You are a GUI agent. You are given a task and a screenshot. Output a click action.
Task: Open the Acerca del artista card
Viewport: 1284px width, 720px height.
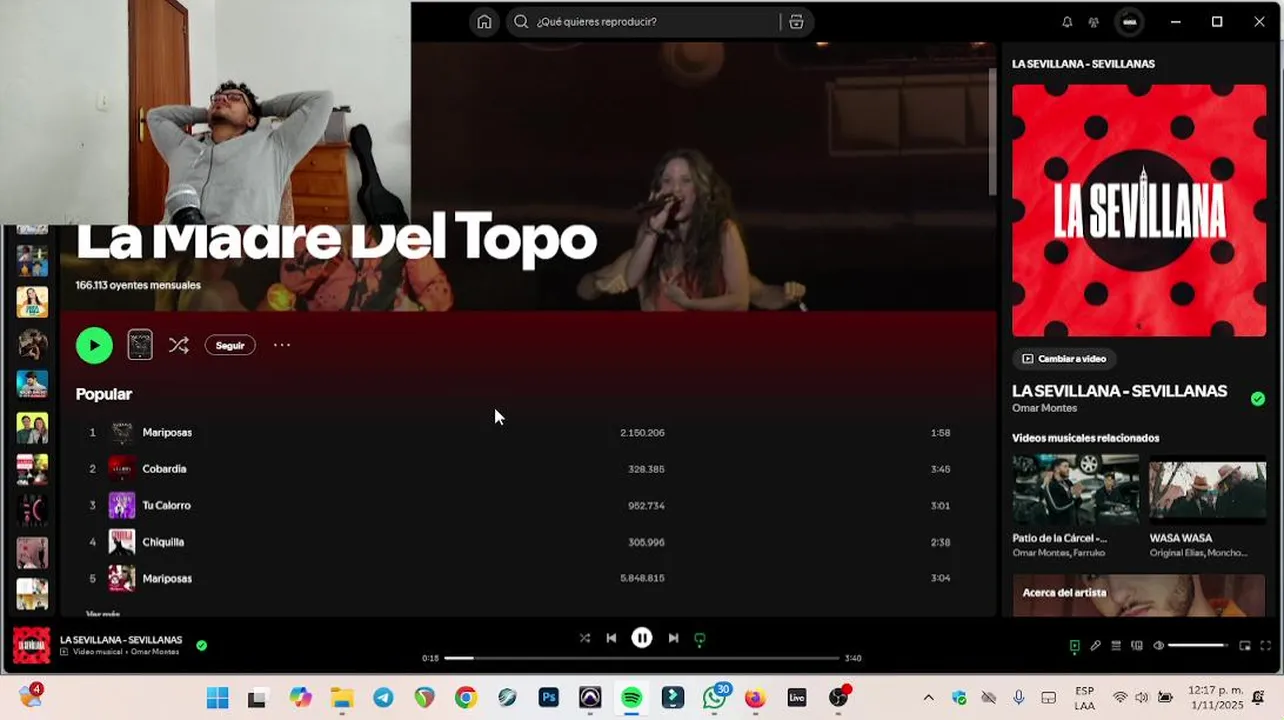[1139, 595]
